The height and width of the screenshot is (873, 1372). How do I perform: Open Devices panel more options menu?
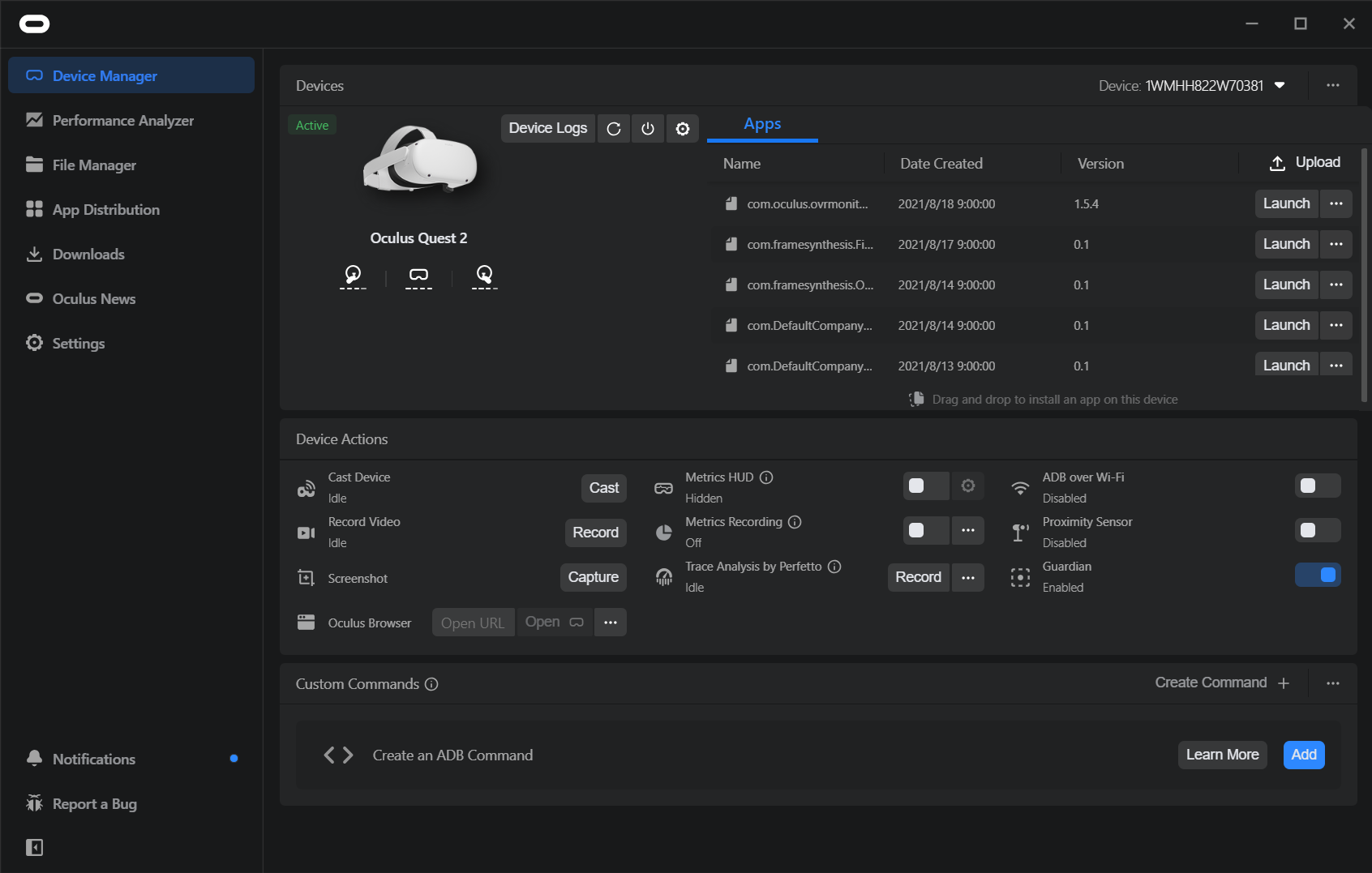click(1333, 85)
